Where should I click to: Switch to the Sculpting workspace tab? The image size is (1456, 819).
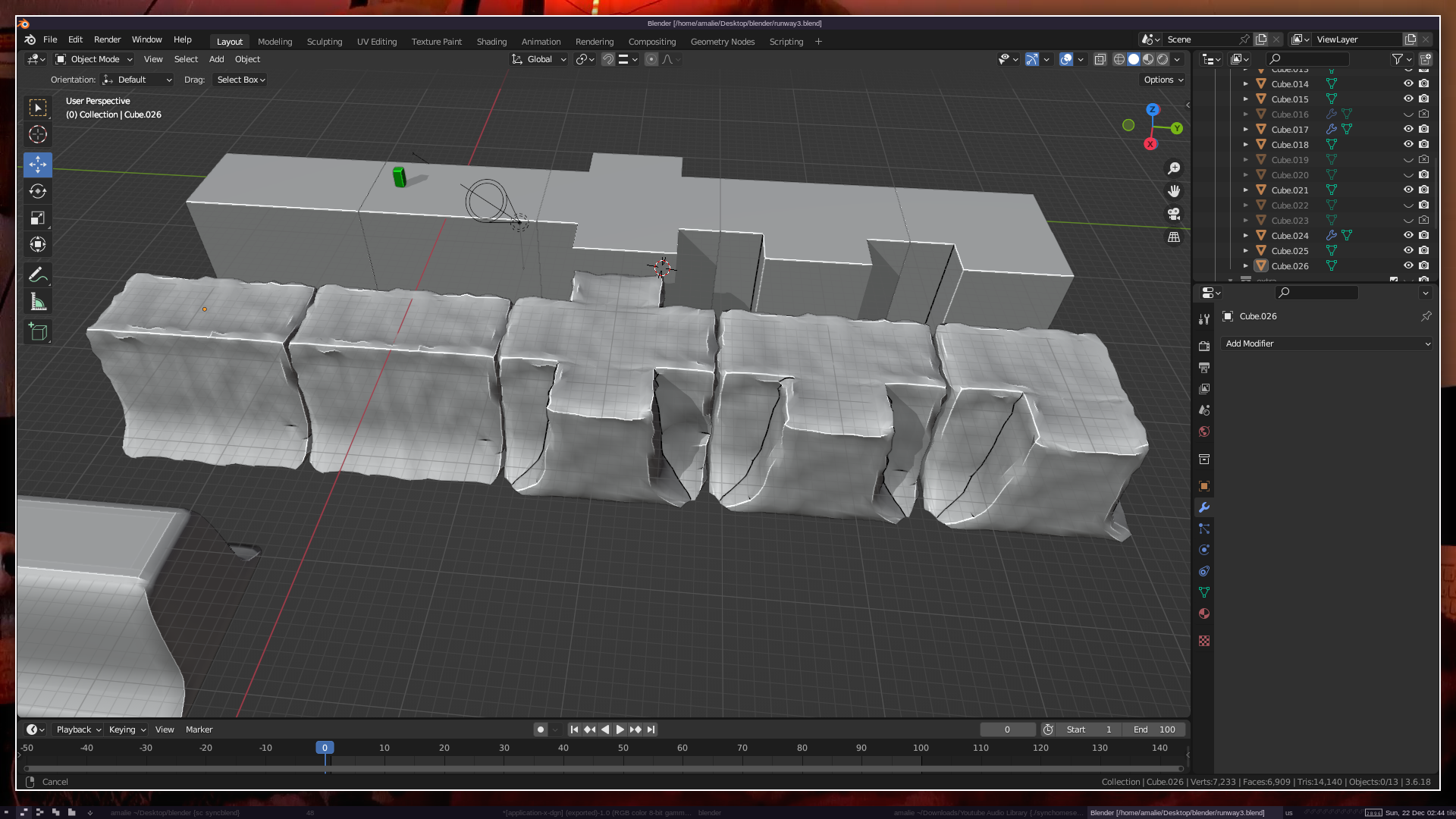pyautogui.click(x=324, y=42)
